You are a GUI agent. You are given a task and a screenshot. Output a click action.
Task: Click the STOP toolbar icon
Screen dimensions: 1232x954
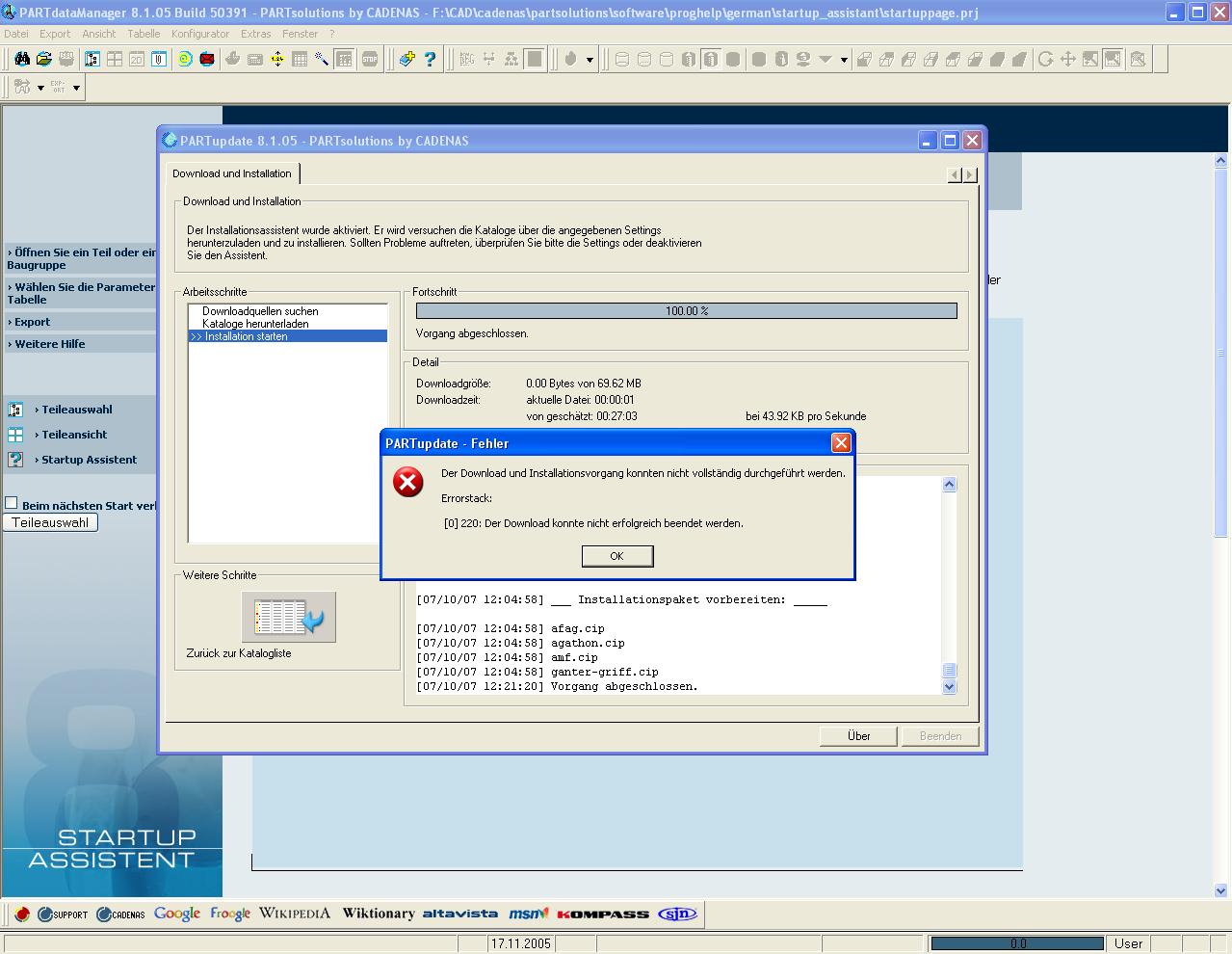pos(370,60)
